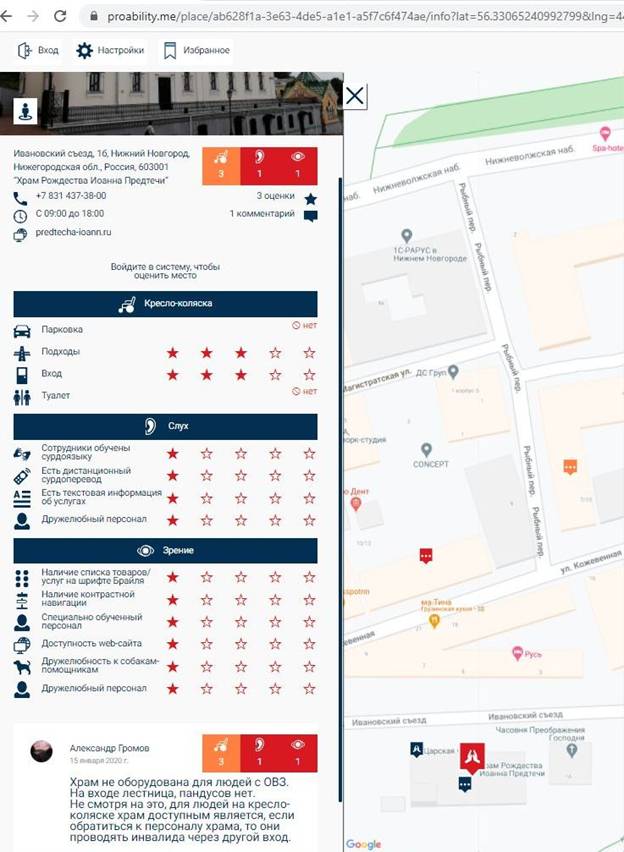Select the Зрение section header

(x=165, y=550)
